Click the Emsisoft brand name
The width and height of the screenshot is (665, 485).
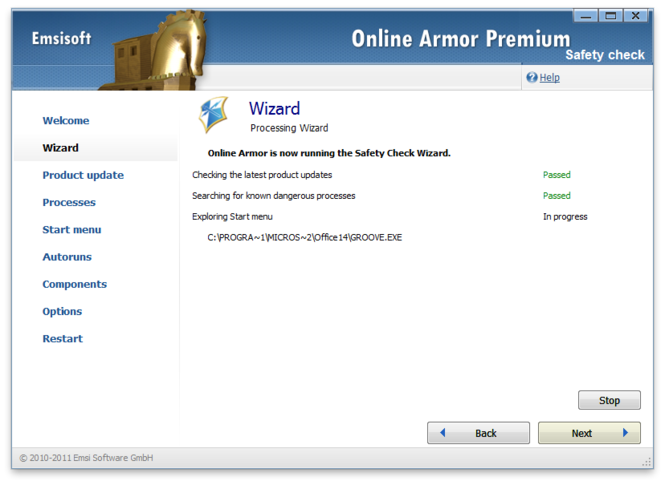pyautogui.click(x=61, y=38)
